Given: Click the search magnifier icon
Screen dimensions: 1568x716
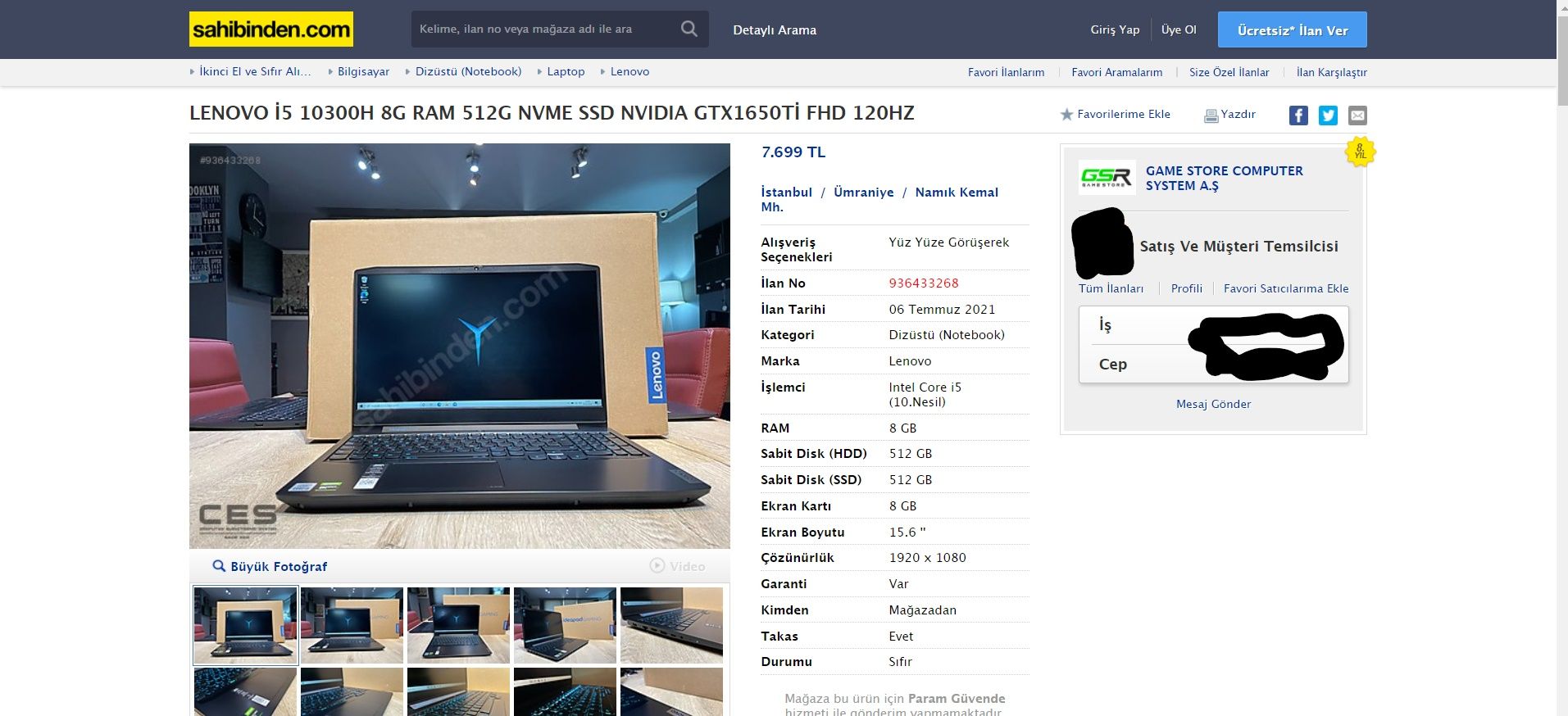Looking at the screenshot, I should (689, 29).
